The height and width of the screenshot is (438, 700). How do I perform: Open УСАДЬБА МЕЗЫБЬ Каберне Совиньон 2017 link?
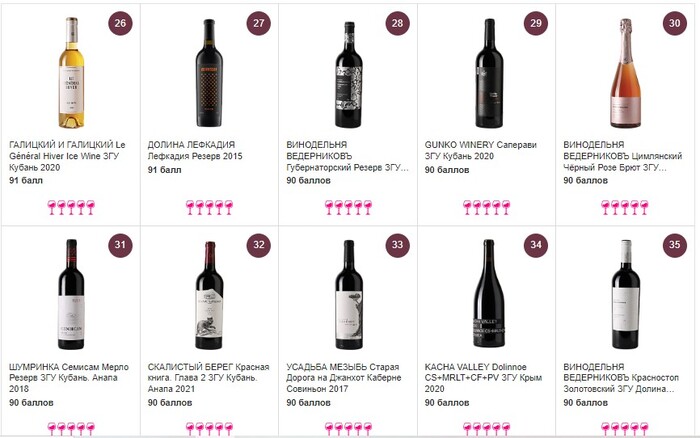click(x=346, y=375)
